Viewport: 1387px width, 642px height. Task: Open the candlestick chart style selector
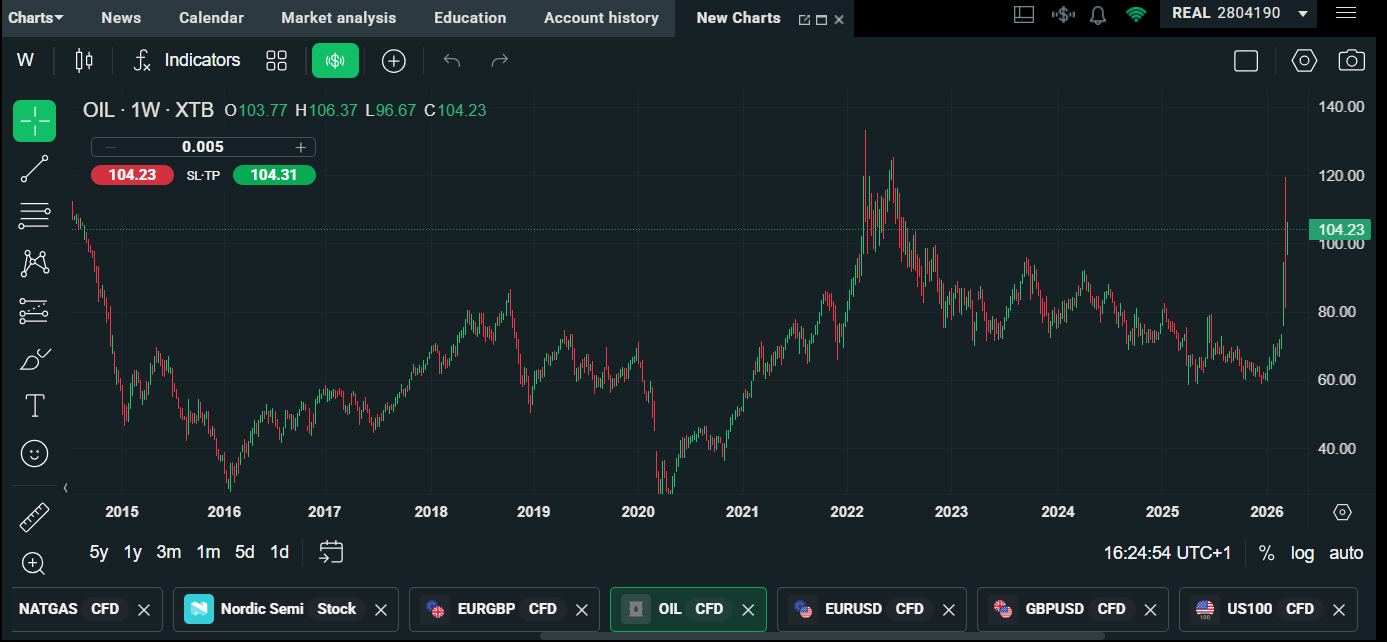pos(84,61)
